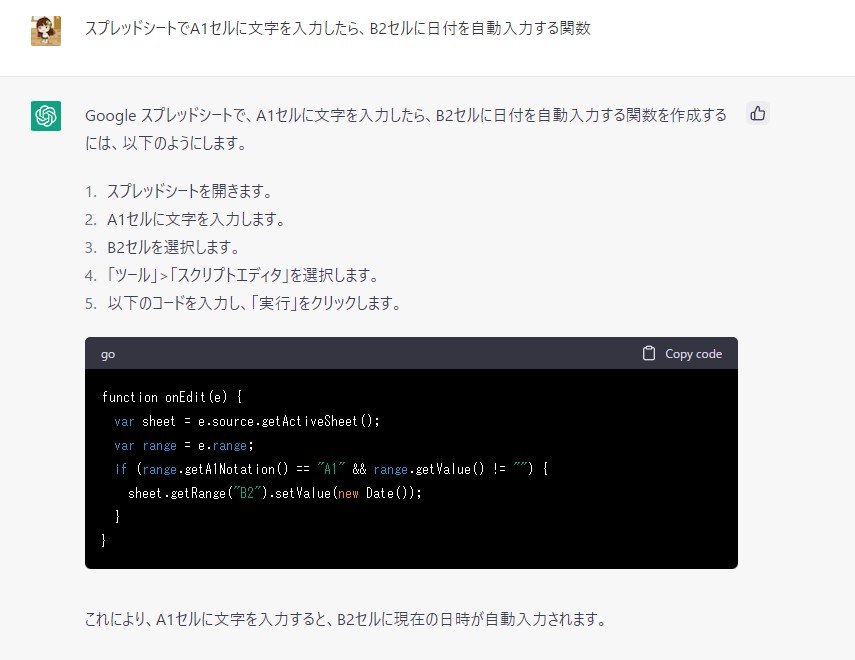Select step 3 about selecting cell B2
855x660 pixels.
click(173, 247)
